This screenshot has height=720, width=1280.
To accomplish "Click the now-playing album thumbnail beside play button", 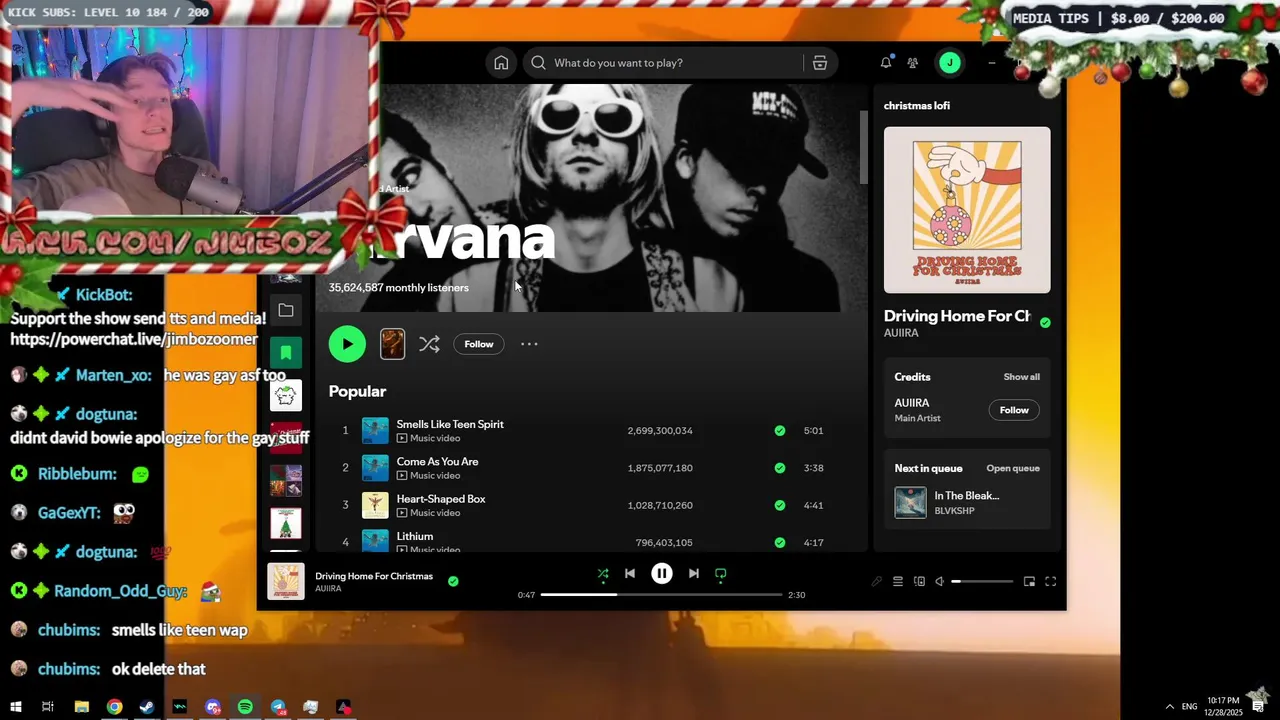I will [392, 344].
